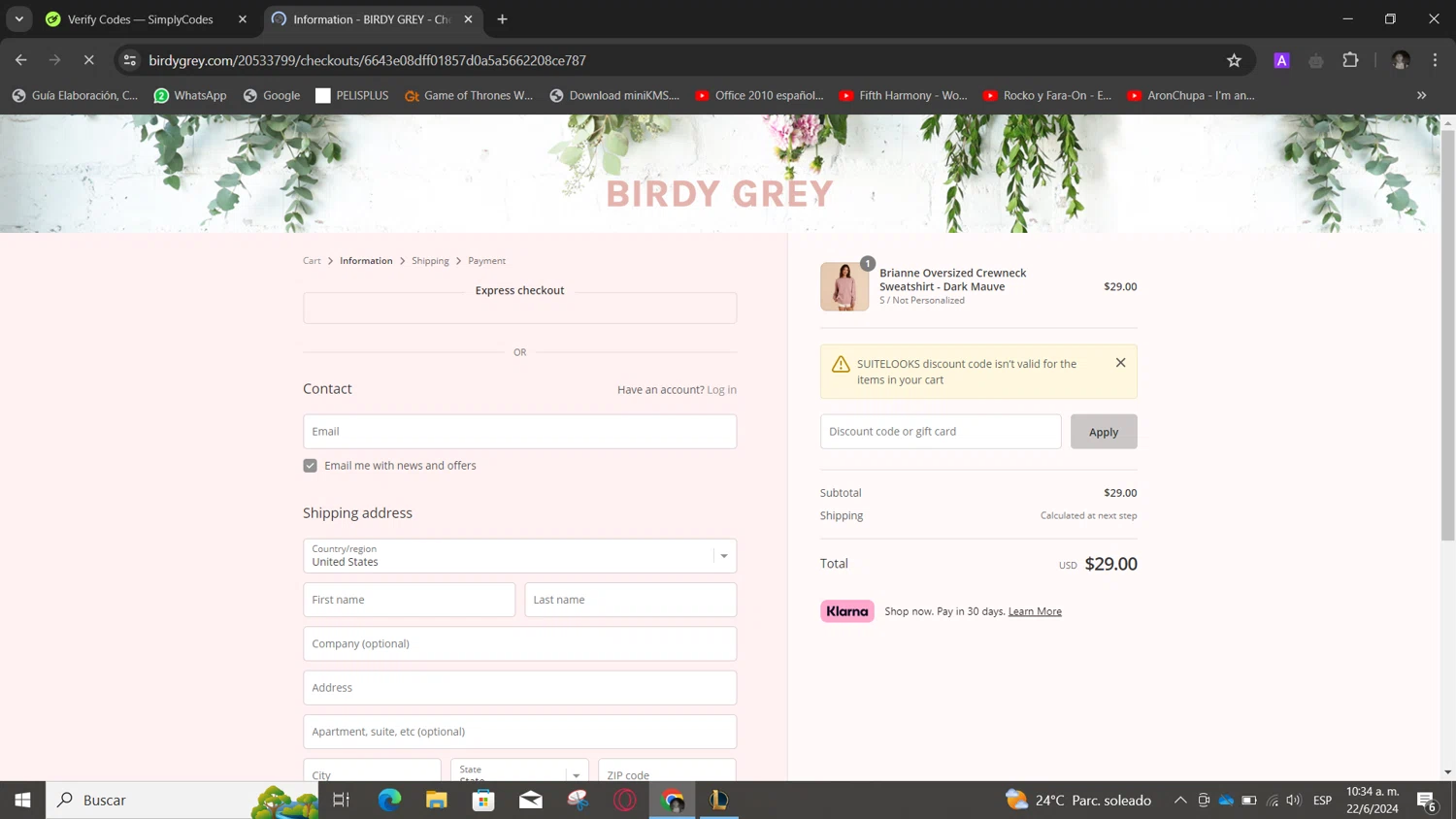
Task: Open the weather widget 24°C
Action: (x=1078, y=800)
